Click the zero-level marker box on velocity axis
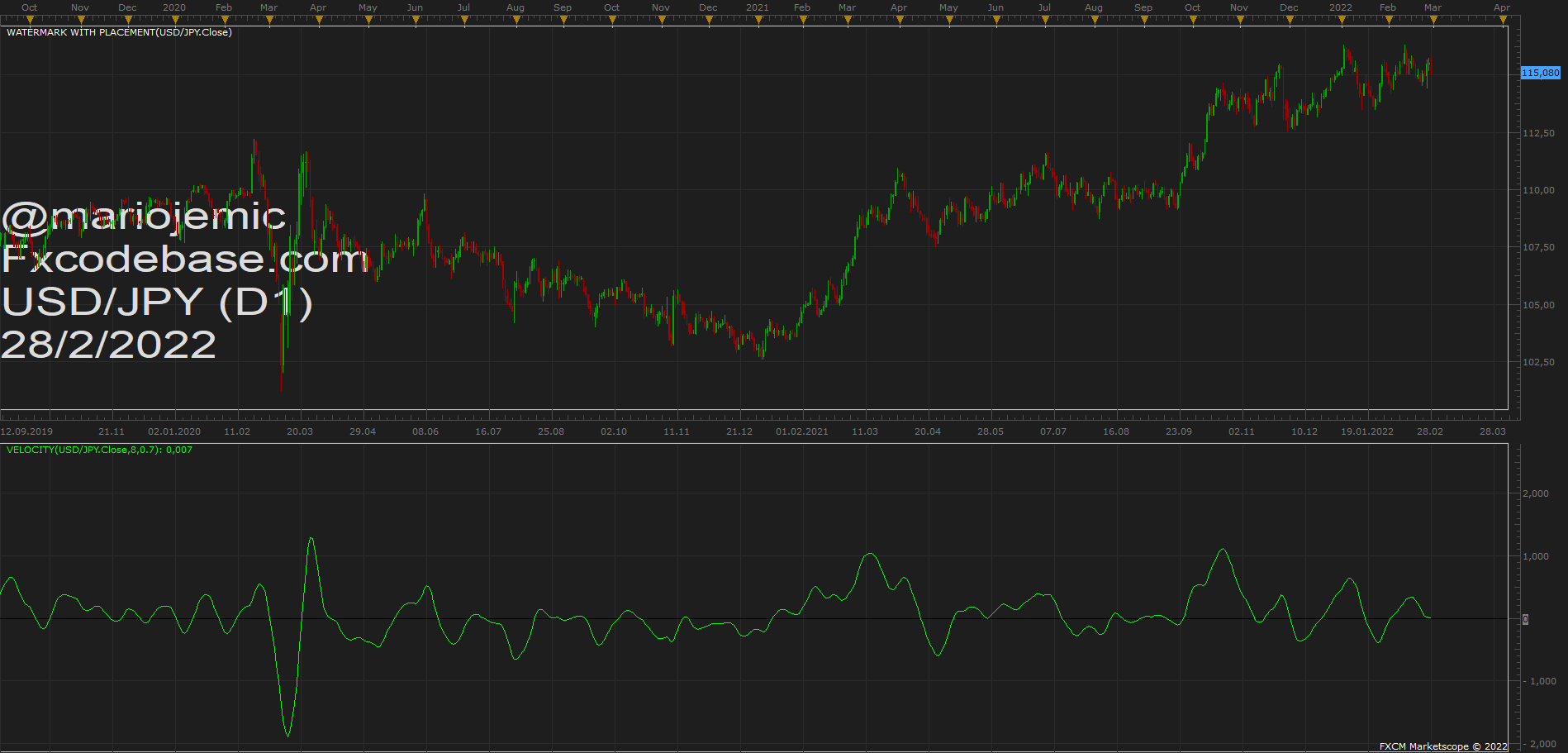The width and height of the screenshot is (1568, 753). click(x=1525, y=619)
